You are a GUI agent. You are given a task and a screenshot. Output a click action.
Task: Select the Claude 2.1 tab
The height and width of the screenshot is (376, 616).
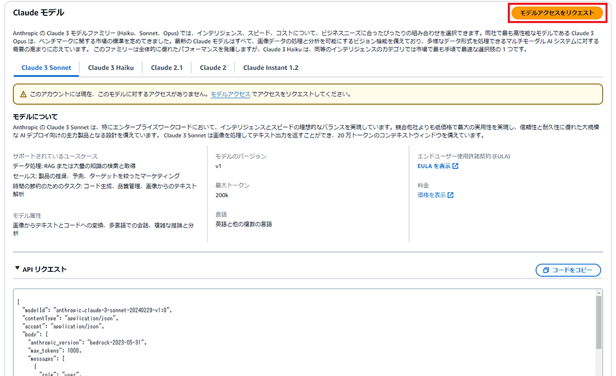point(167,68)
